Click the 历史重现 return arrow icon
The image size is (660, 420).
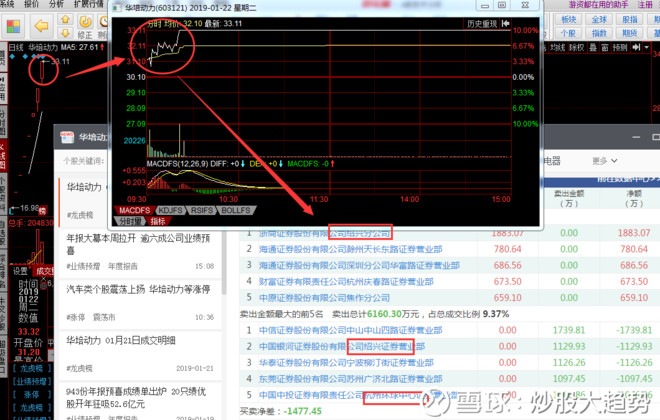(506, 24)
